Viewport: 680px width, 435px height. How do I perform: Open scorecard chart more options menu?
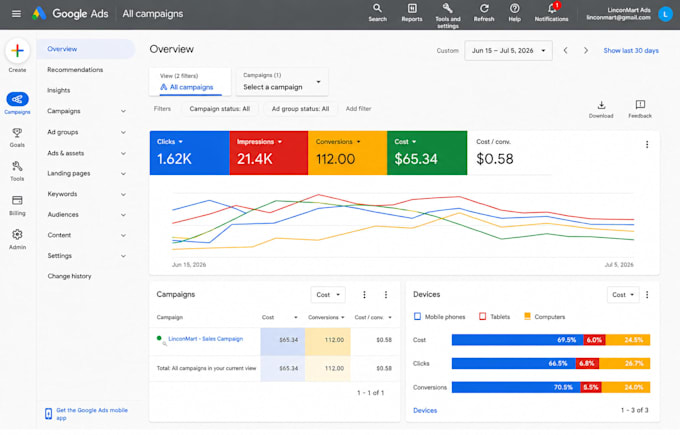[647, 144]
